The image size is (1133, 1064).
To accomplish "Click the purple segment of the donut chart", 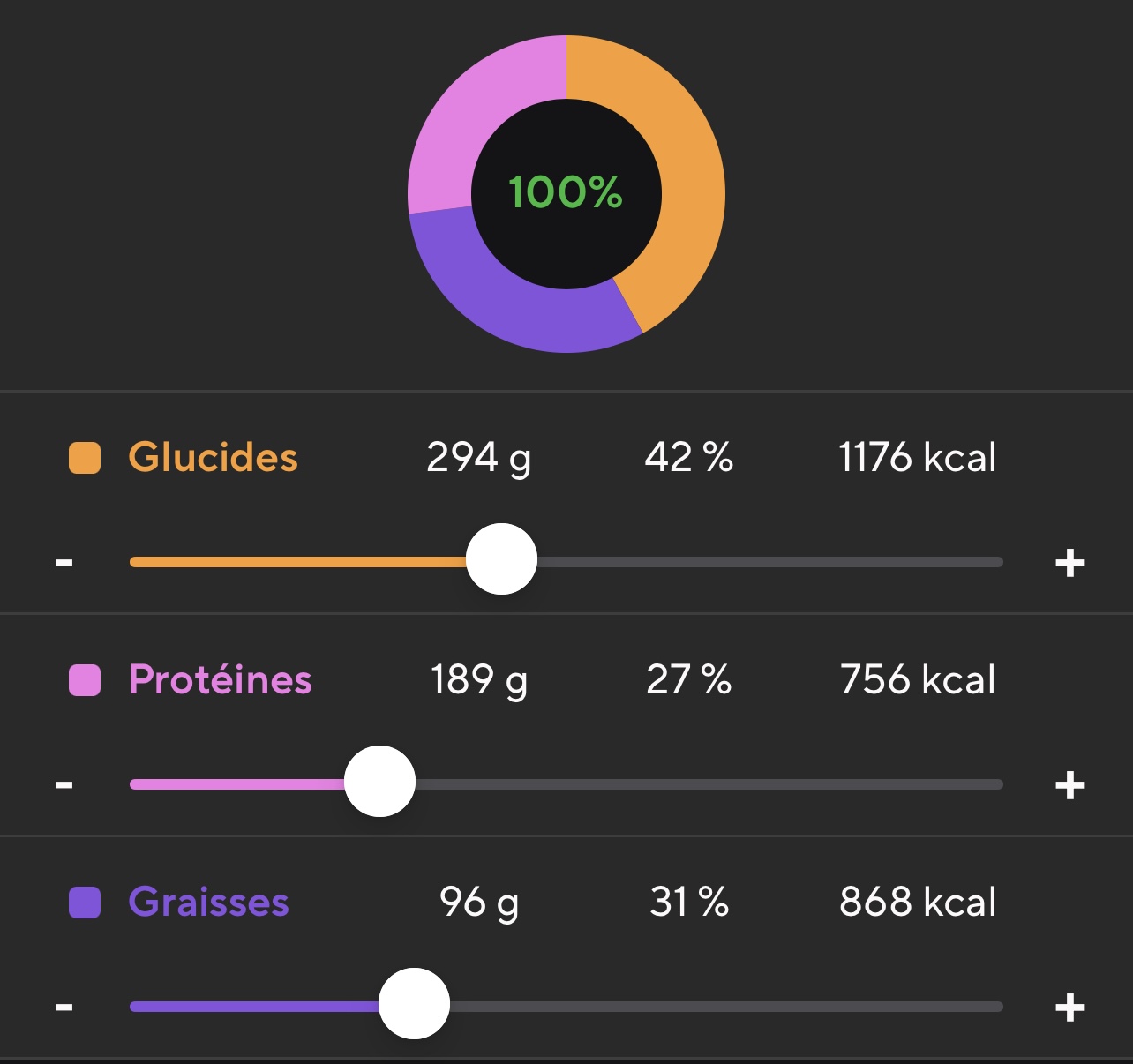I will click(521, 309).
